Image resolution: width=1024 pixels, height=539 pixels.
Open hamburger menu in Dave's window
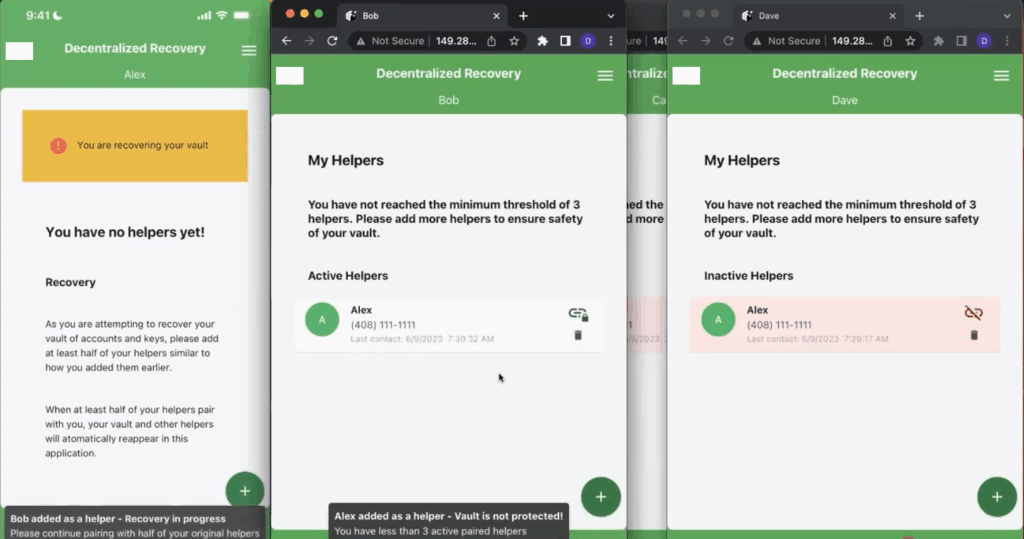[x=1001, y=76]
